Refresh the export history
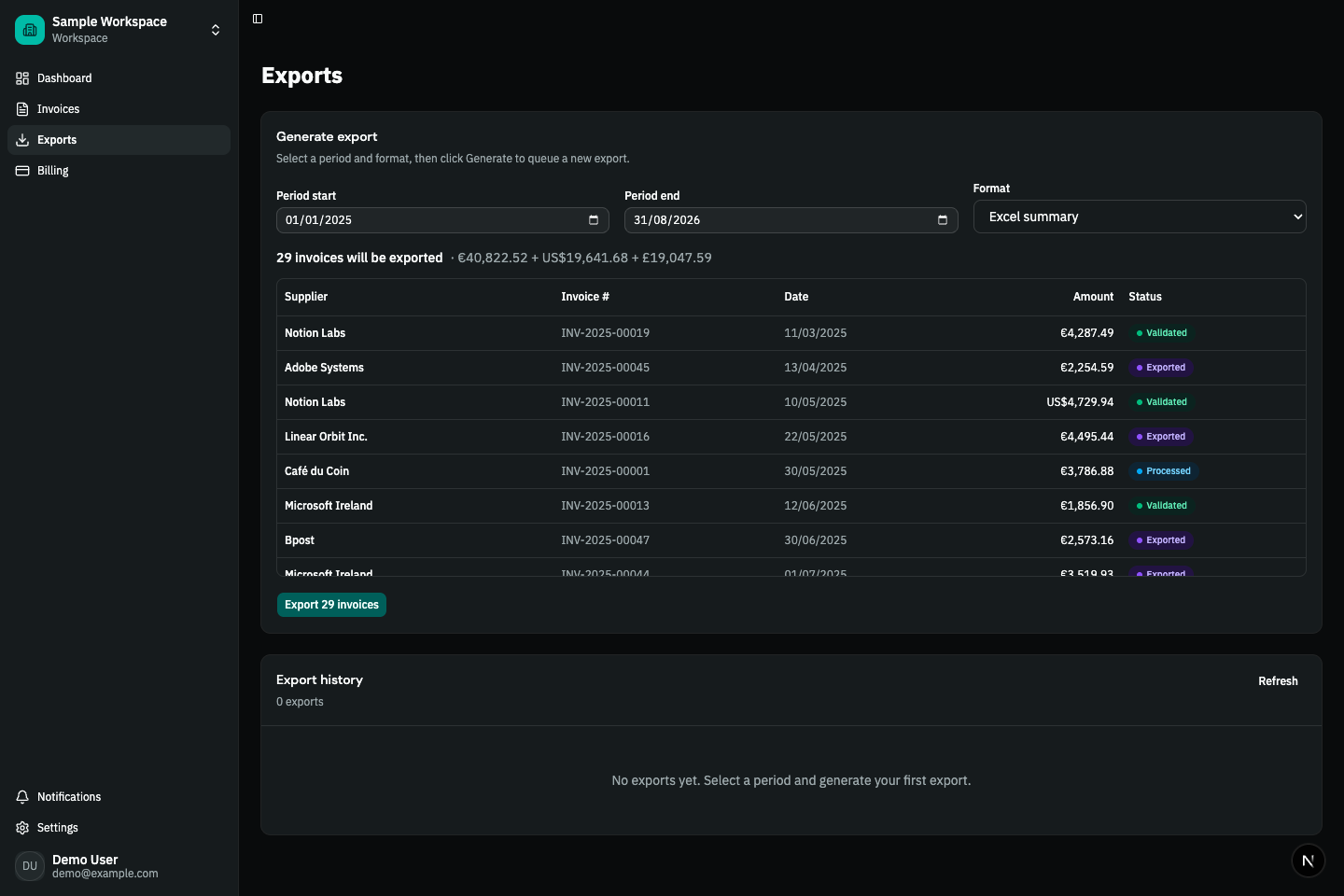Image resolution: width=1344 pixels, height=896 pixels. coord(1278,681)
